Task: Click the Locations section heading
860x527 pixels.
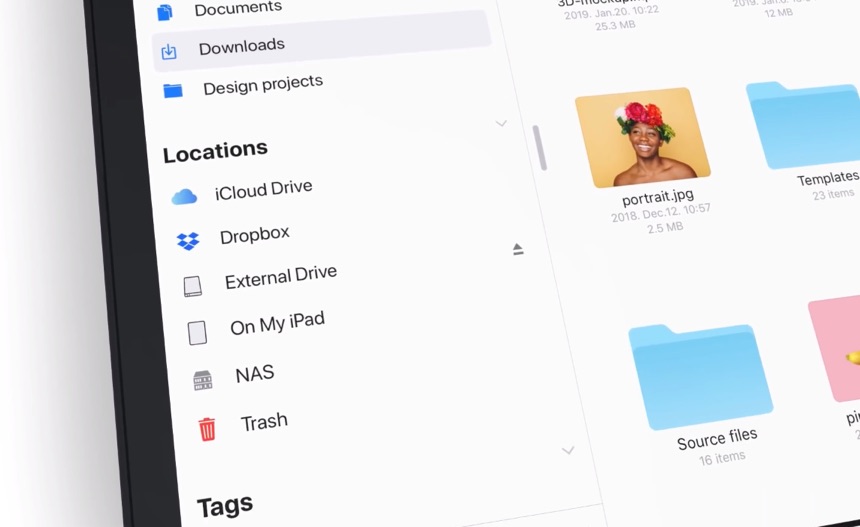Action: (x=215, y=151)
